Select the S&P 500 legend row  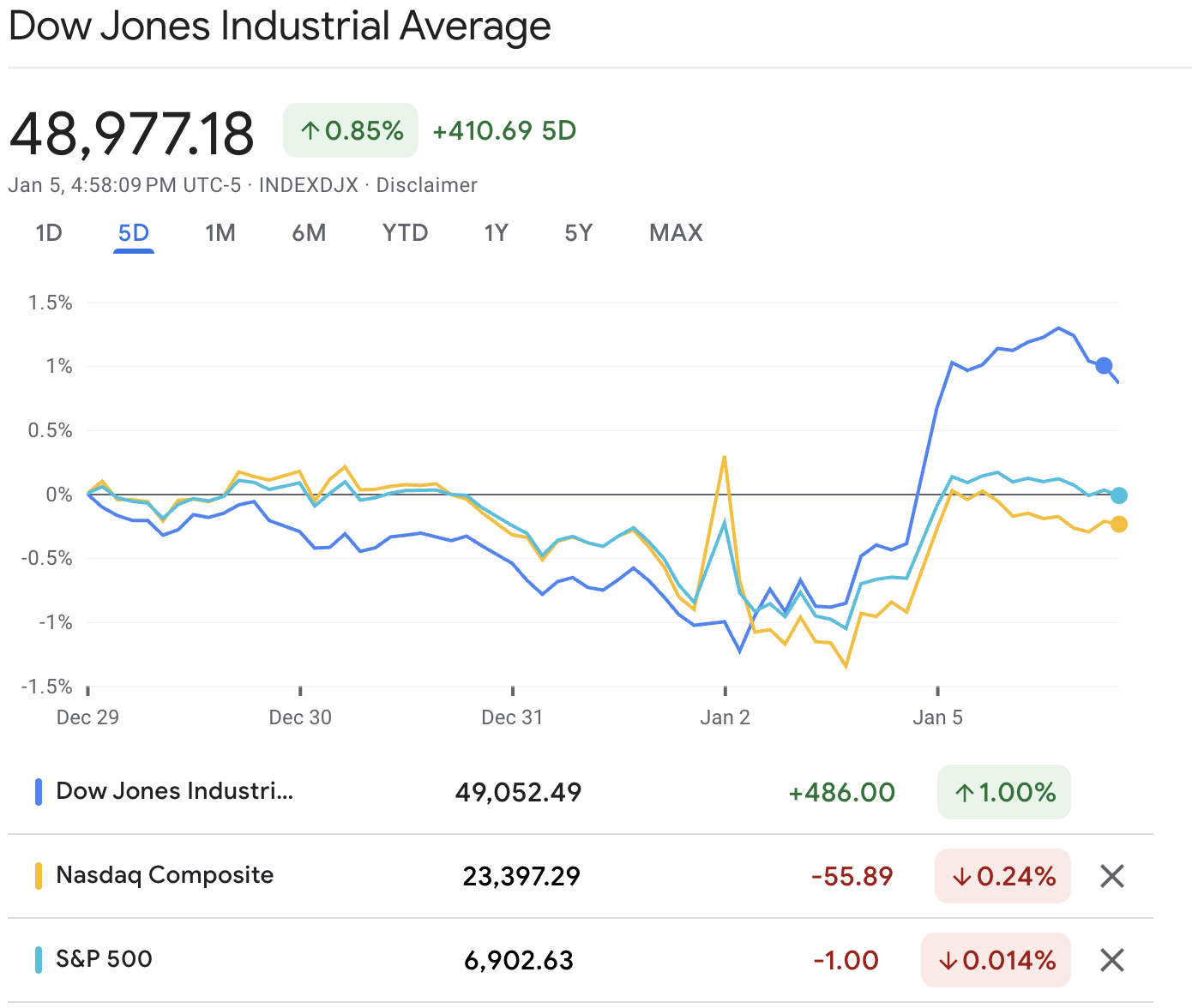pyautogui.click(x=103, y=959)
